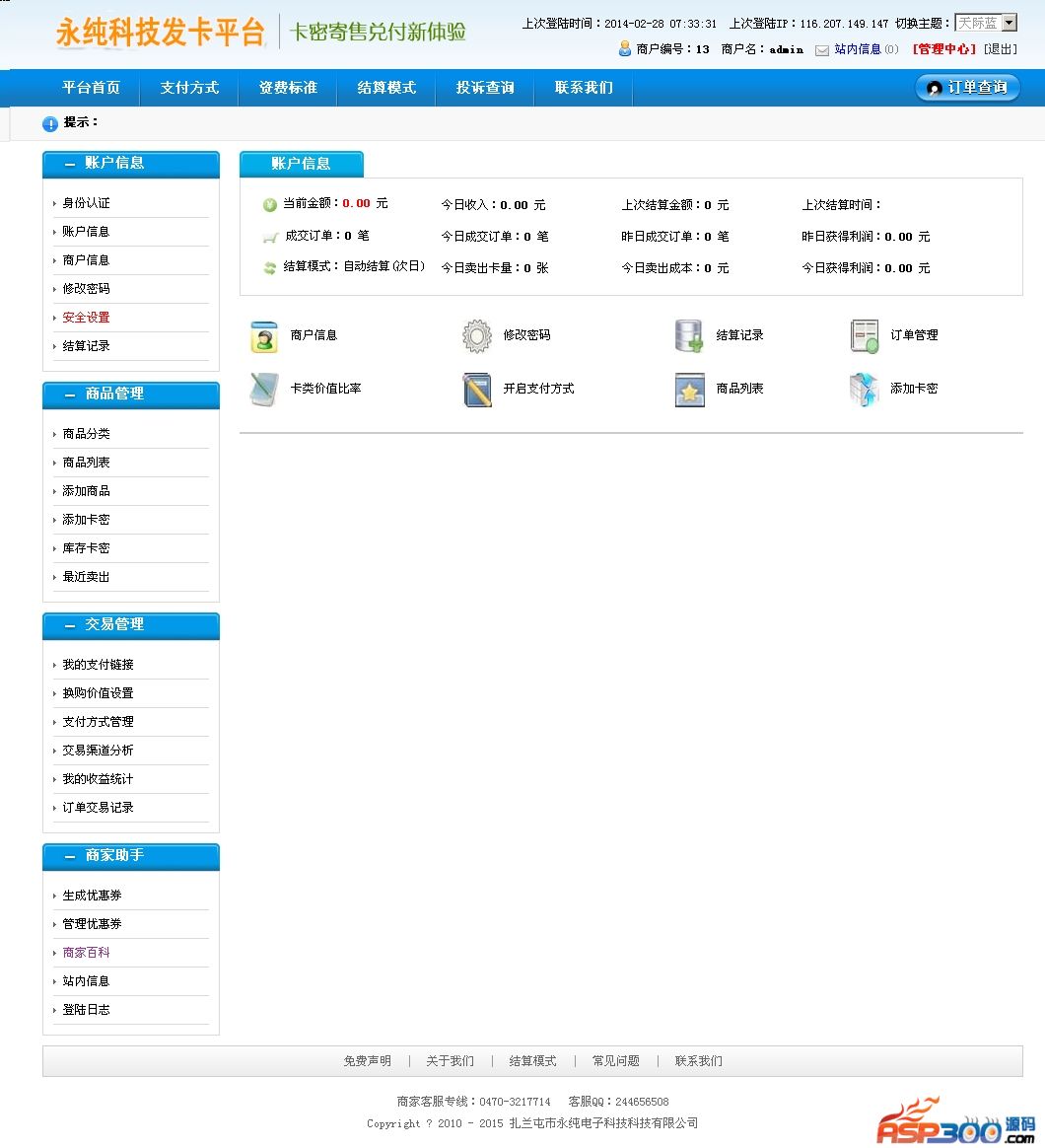Screen dimensions: 1045x1148
Task: Click the 订单管理 document icon
Action: click(865, 336)
